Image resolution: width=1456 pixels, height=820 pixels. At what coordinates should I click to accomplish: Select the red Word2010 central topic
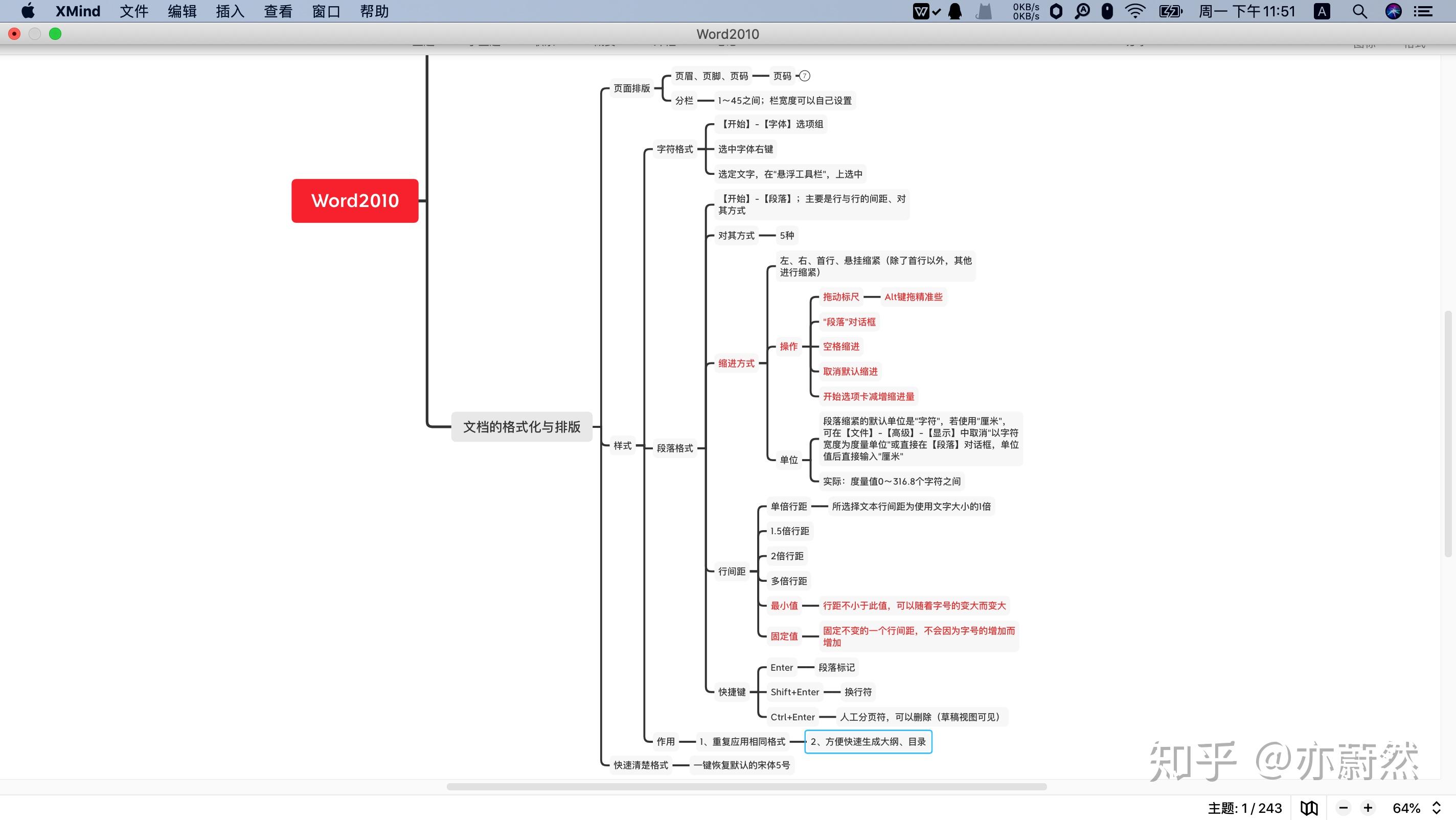[x=355, y=200]
